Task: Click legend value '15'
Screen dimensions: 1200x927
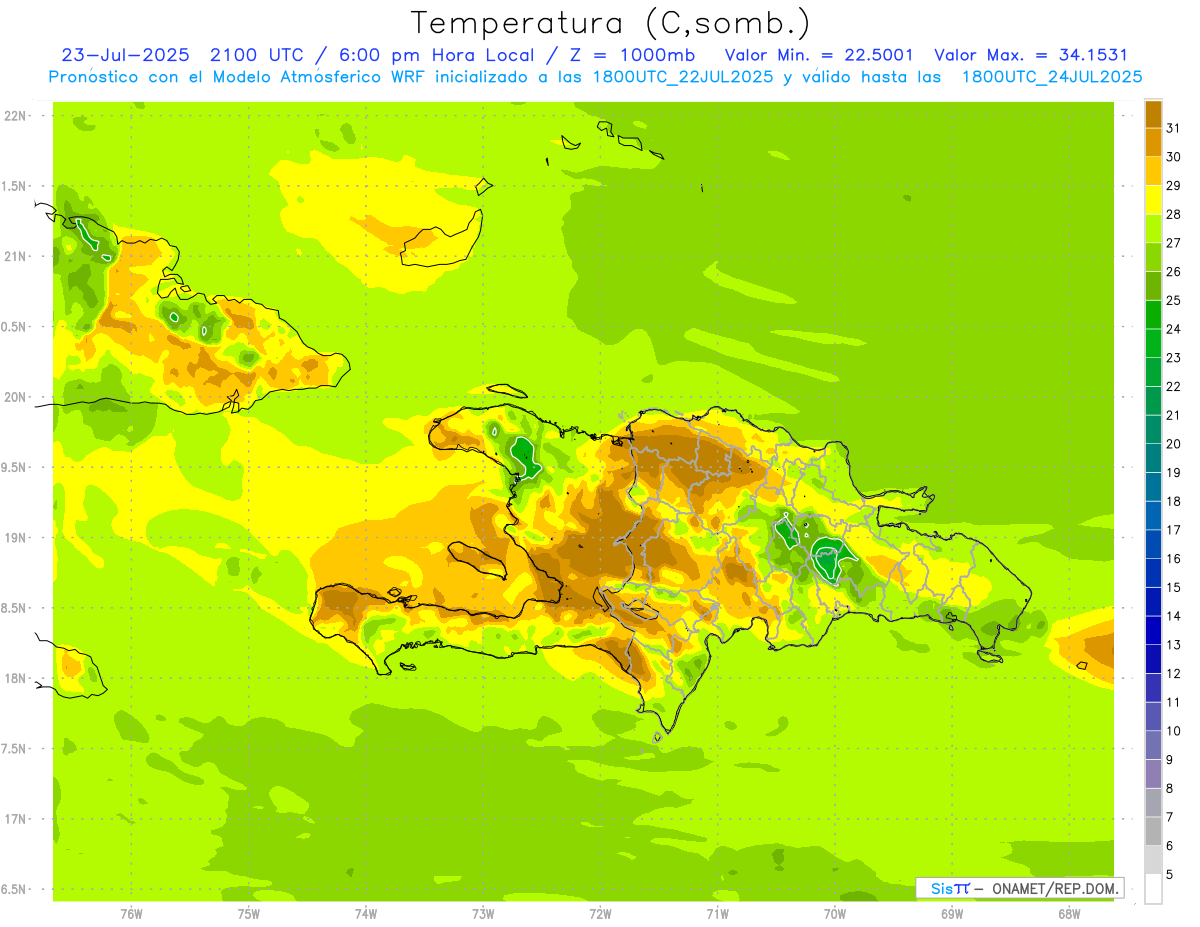Action: point(1173,587)
